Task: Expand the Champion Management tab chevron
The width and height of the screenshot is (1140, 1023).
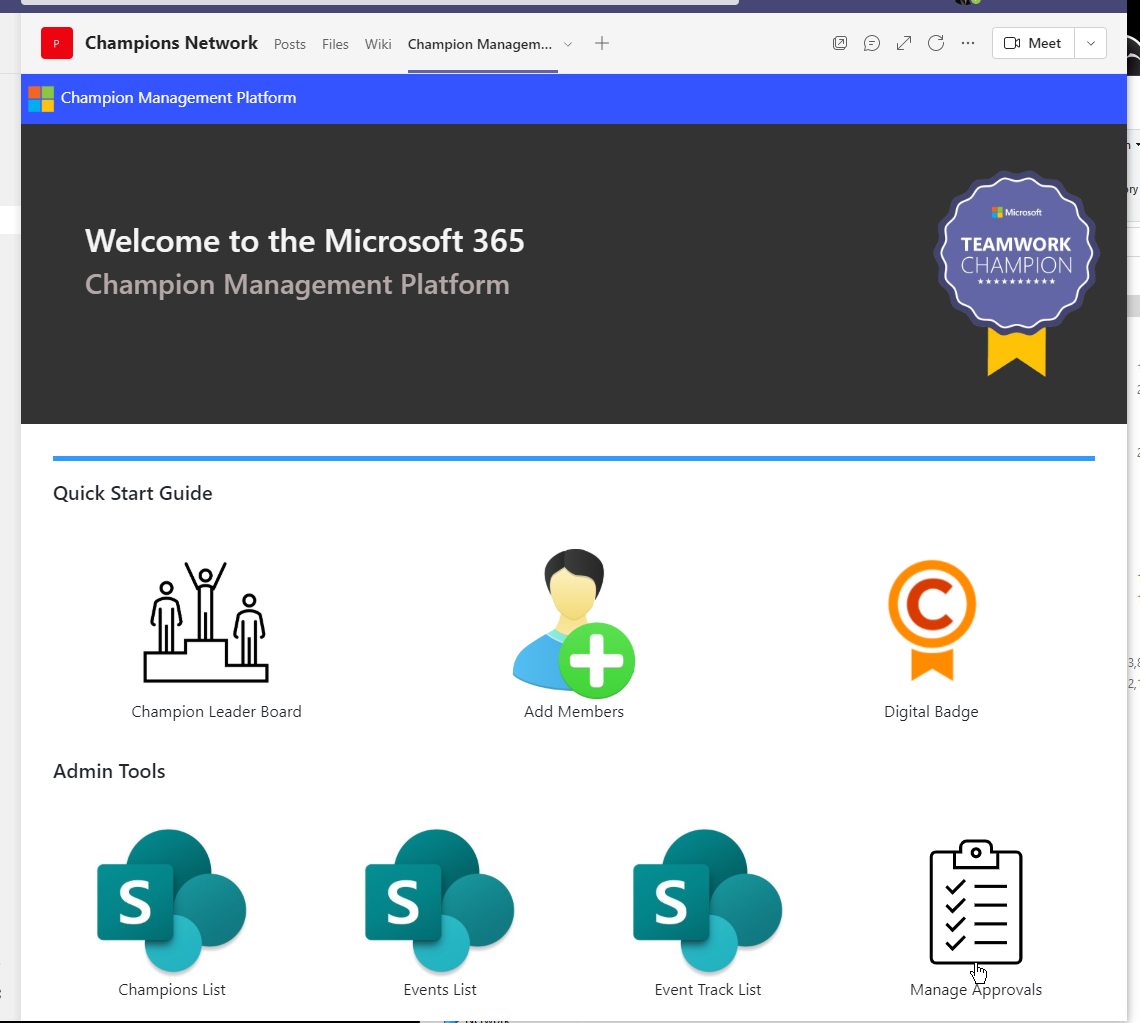Action: point(568,44)
